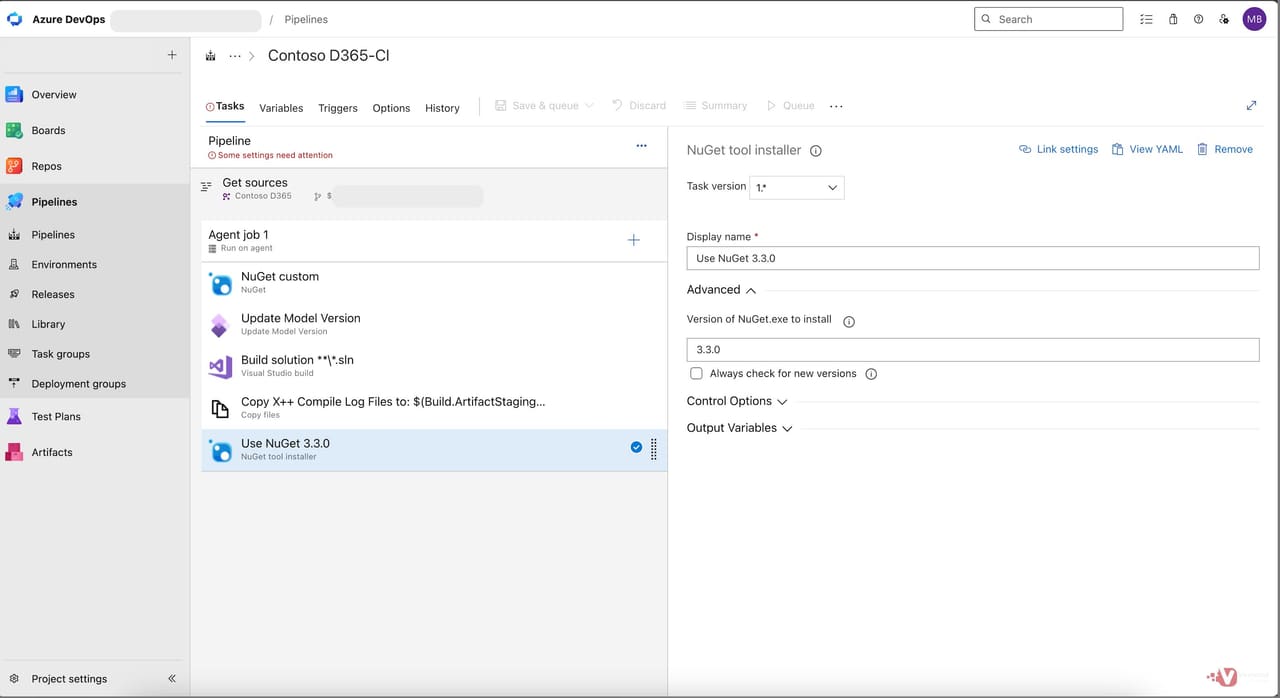Viewport: 1280px width, 698px height.
Task: Click the drag handle on Use NuGet 3.3.0
Action: [654, 450]
